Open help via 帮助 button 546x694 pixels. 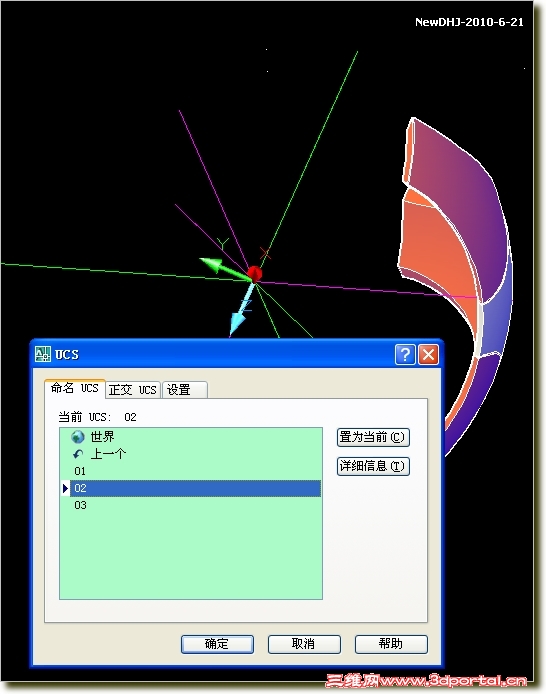(391, 644)
